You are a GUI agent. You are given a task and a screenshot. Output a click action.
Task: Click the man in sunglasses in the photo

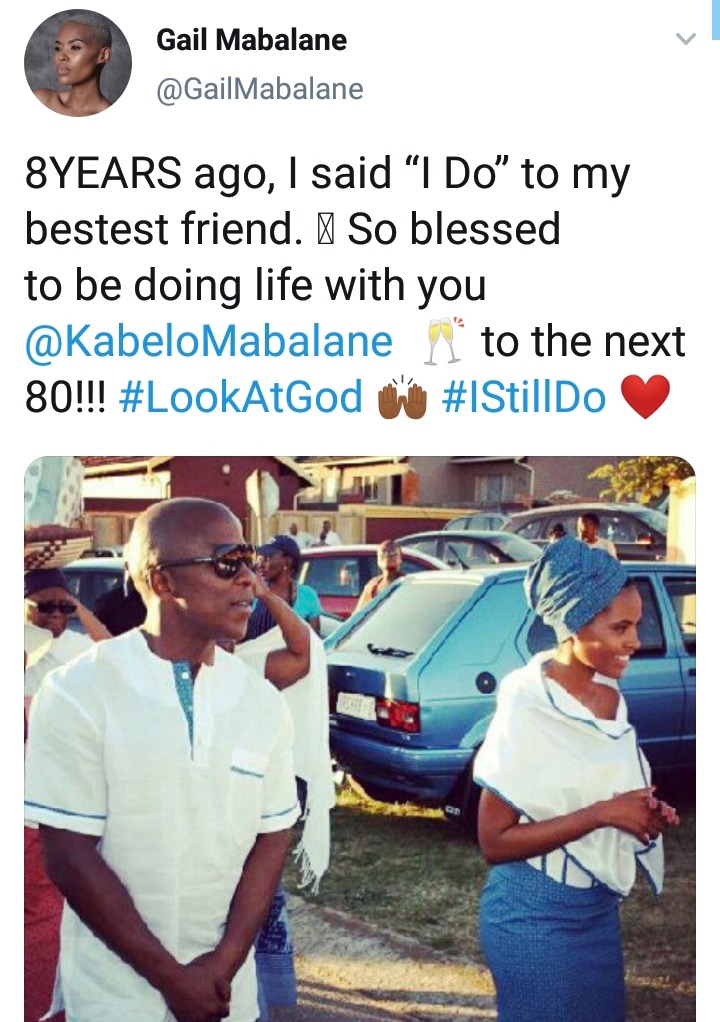[x=166, y=759]
